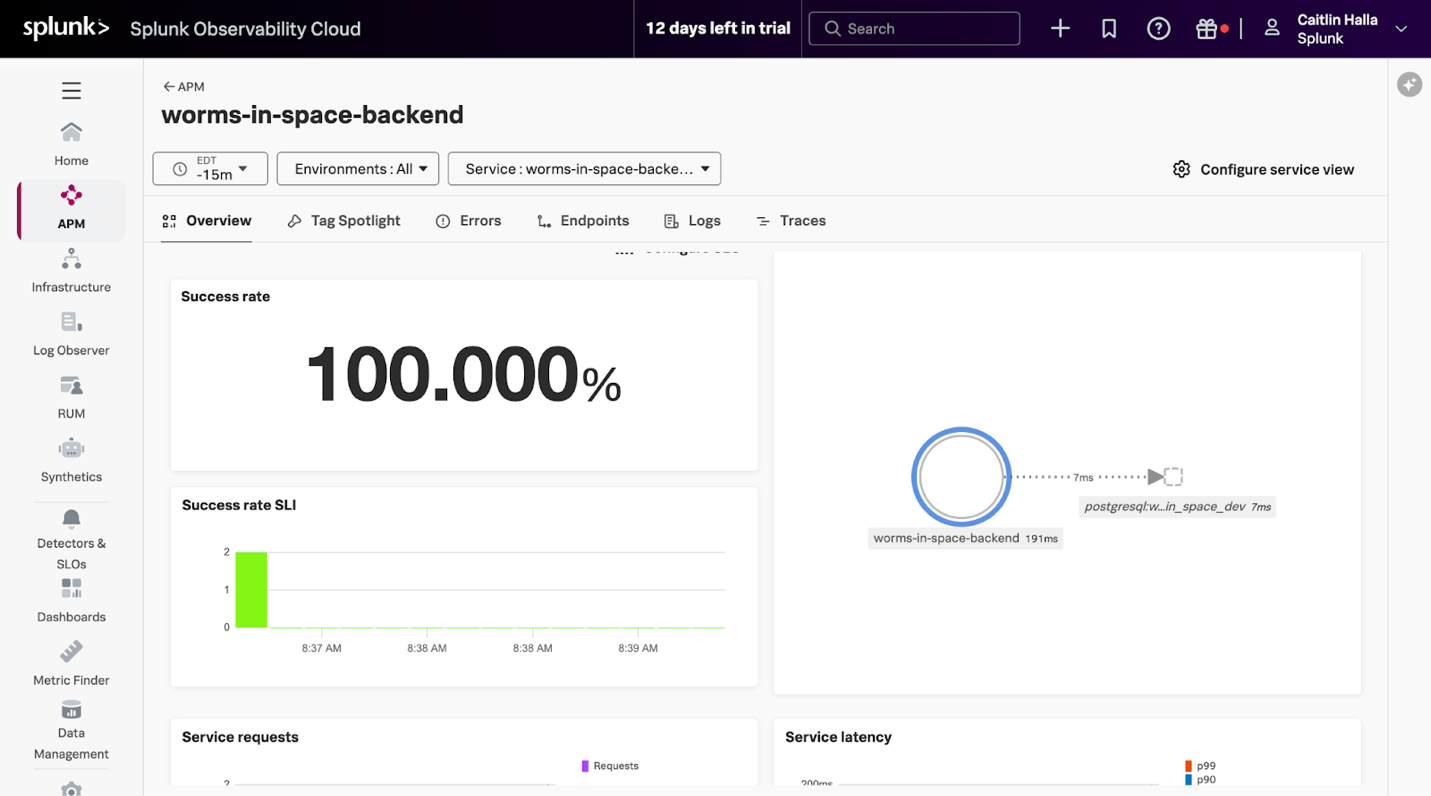Open the help menu question mark icon
The image size is (1431, 796).
pyautogui.click(x=1158, y=28)
